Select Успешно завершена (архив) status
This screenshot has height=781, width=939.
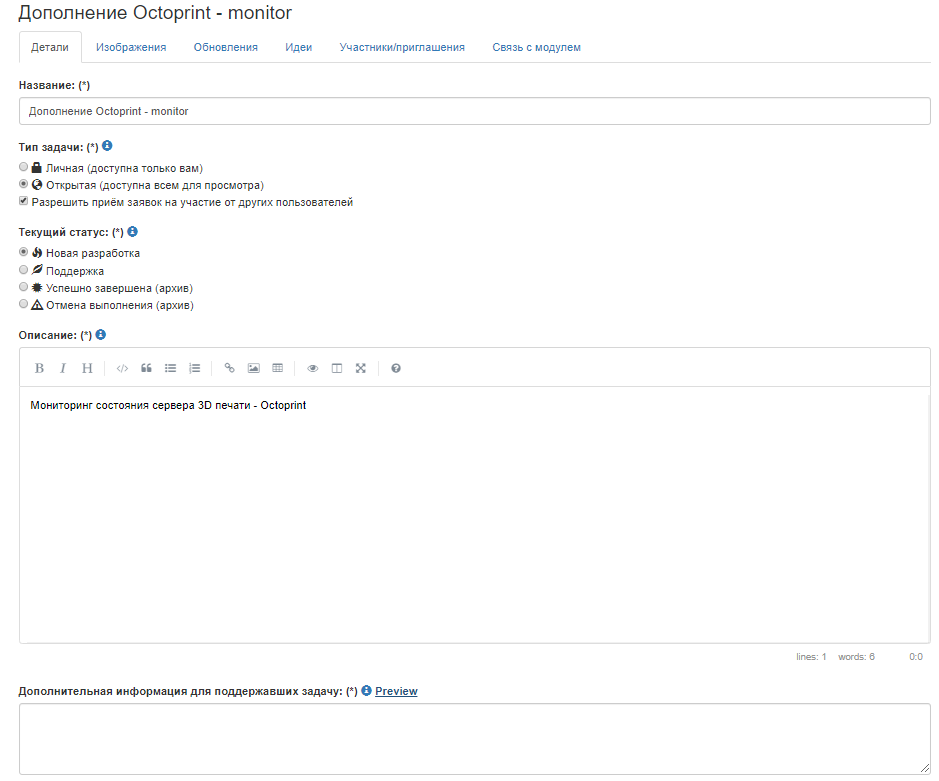(x=23, y=287)
